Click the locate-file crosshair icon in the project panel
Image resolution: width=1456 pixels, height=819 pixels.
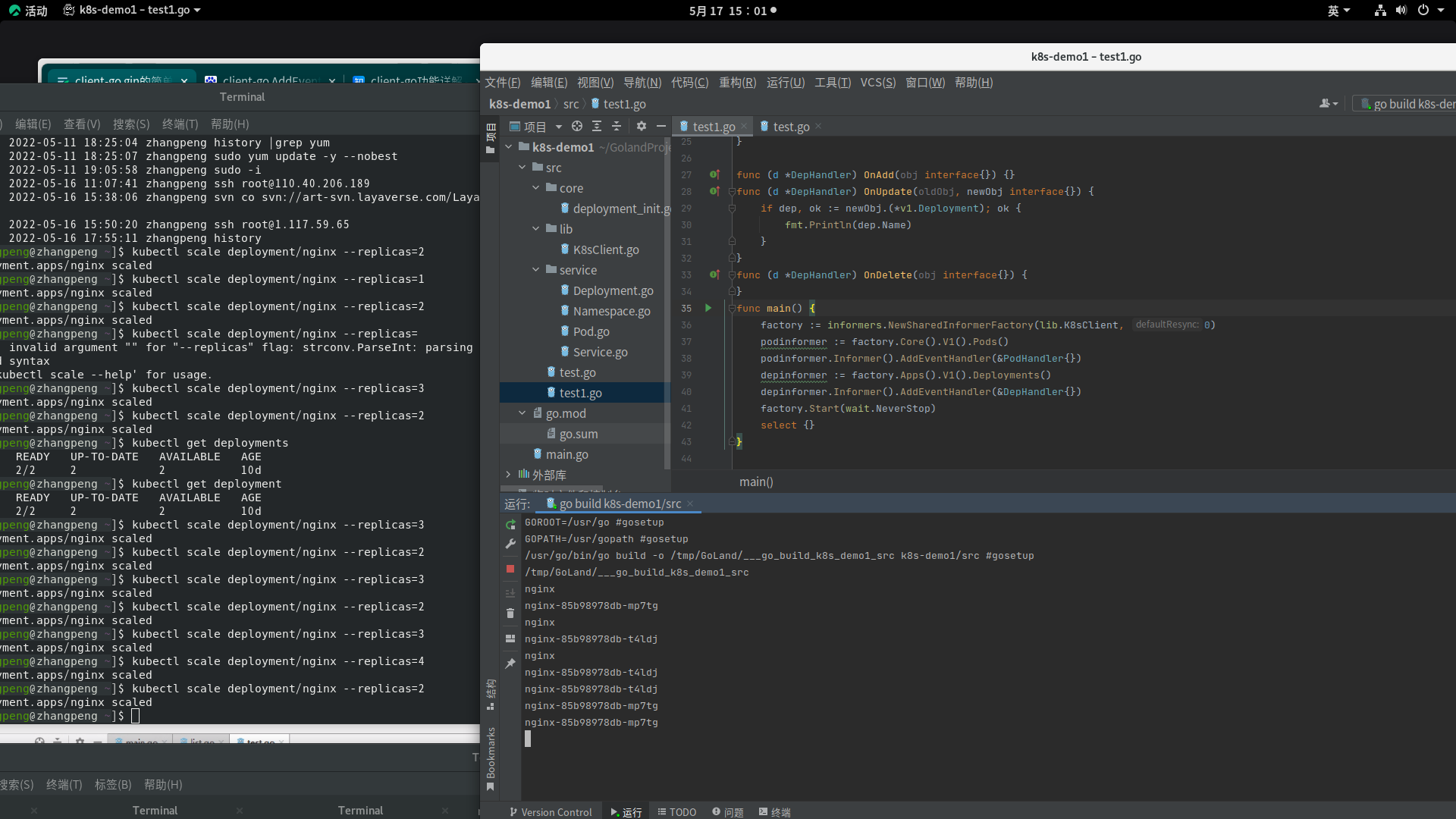pos(577,127)
